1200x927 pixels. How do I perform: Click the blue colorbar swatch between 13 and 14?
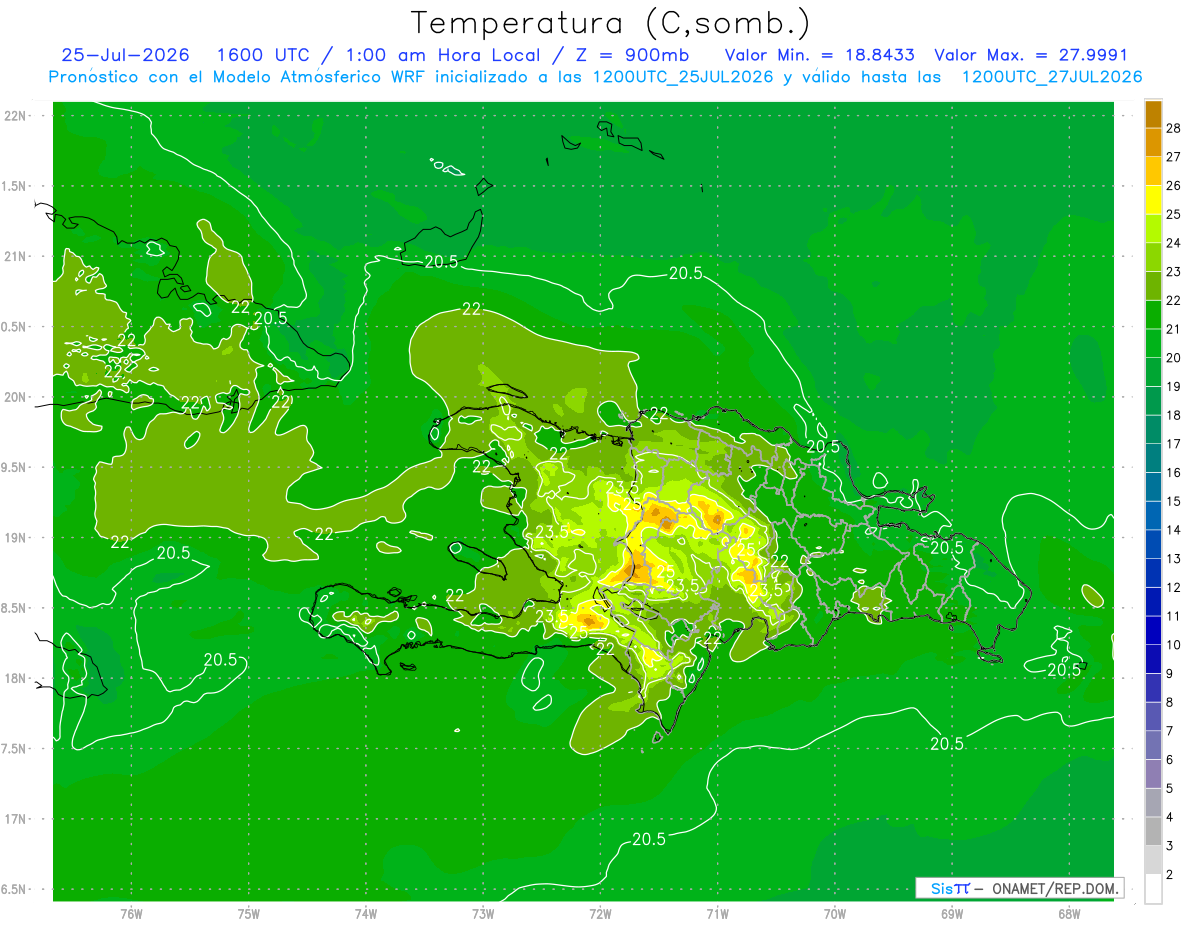1153,544
